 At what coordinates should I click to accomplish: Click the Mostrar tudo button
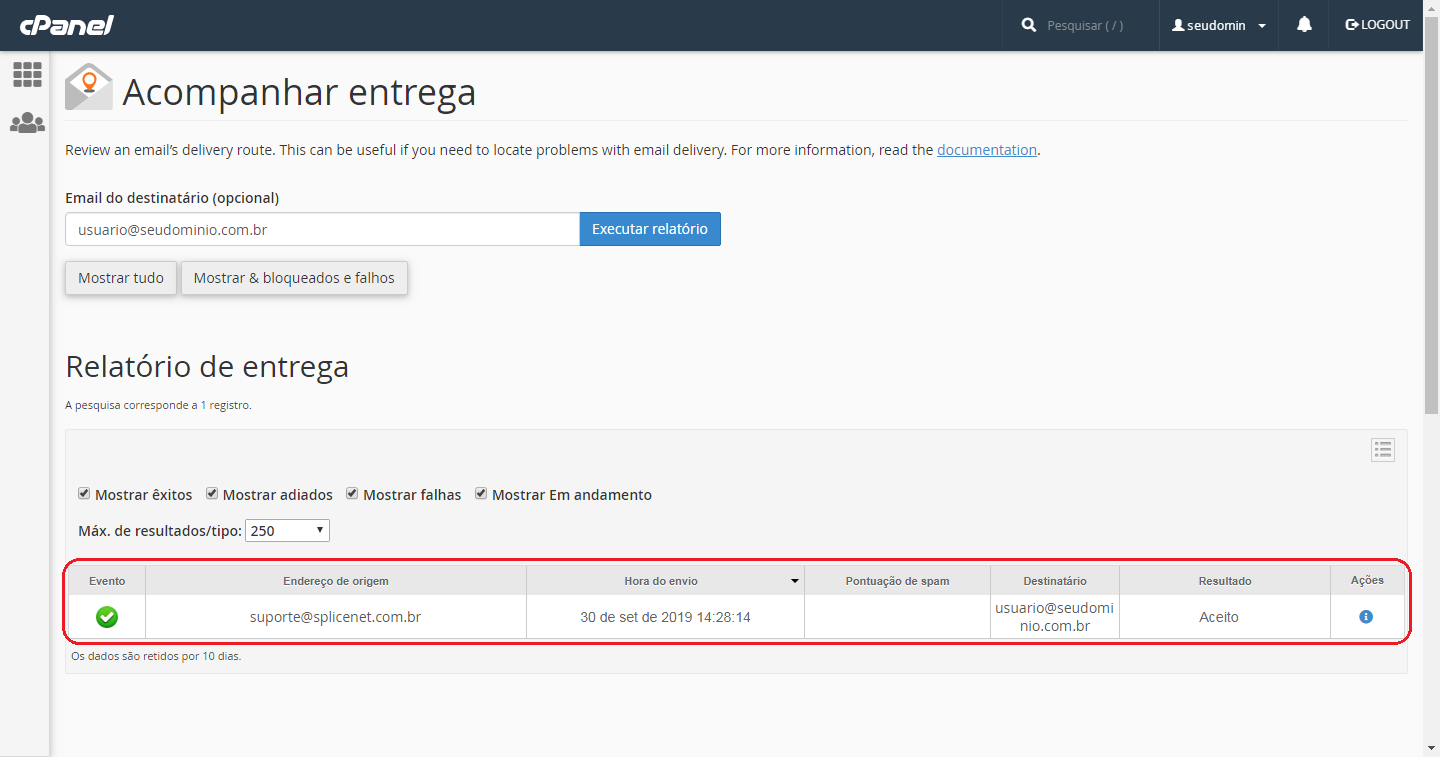(121, 278)
